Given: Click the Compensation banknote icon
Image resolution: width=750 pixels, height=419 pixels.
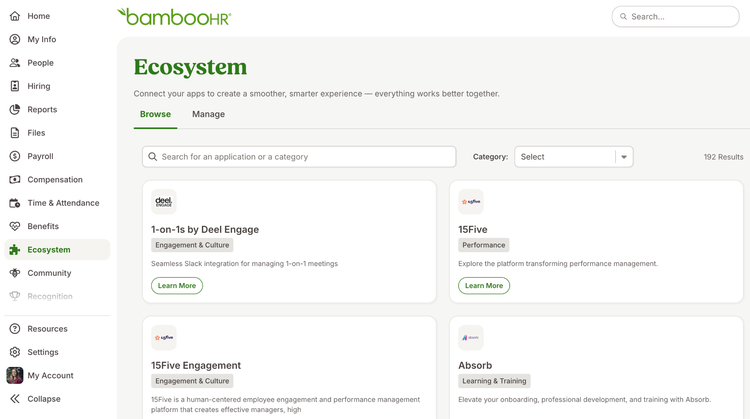Looking at the screenshot, I should [x=15, y=179].
